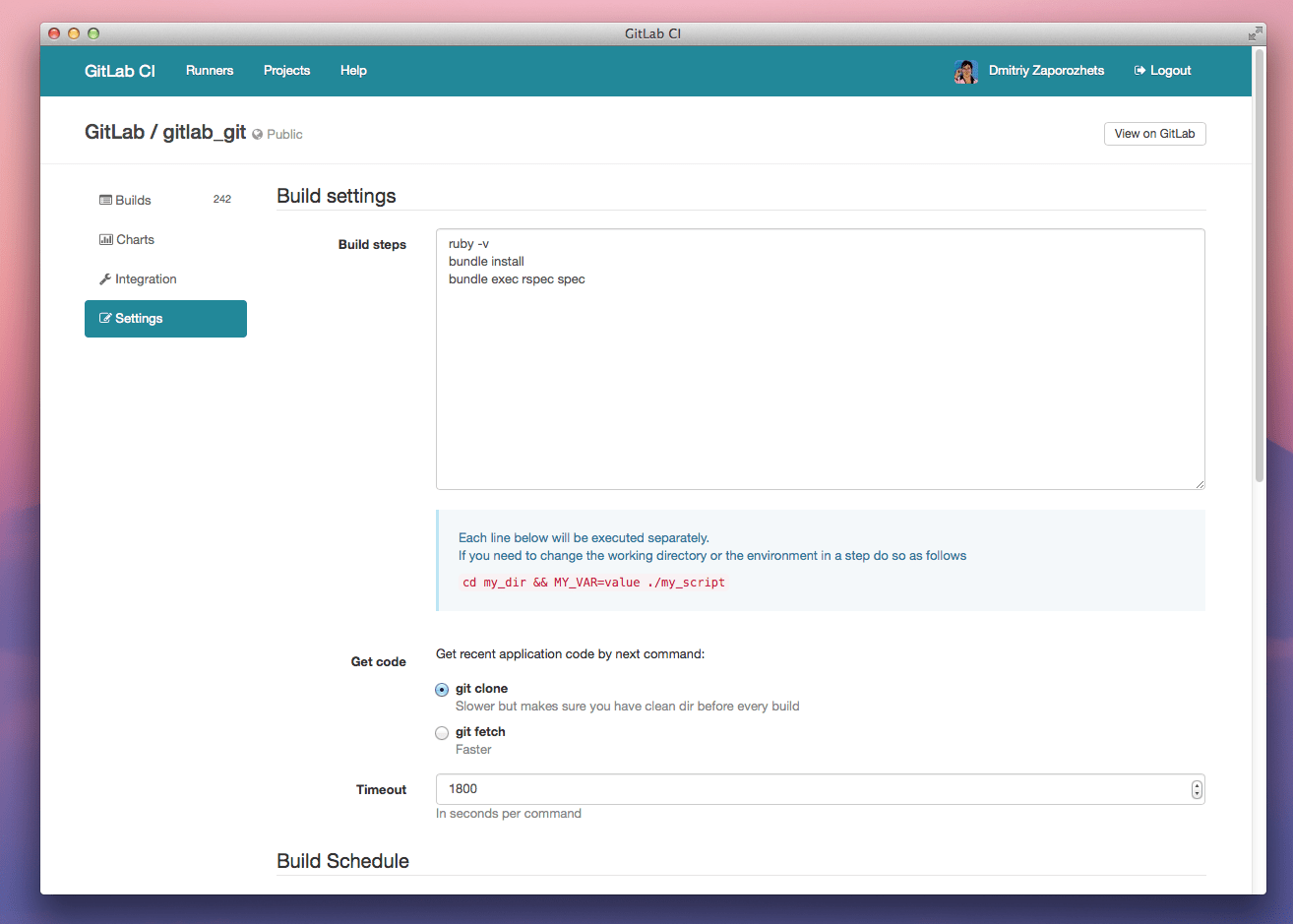Click 'Each line below will be executed separately' text
Screen dimensions: 1293x924
(584, 538)
